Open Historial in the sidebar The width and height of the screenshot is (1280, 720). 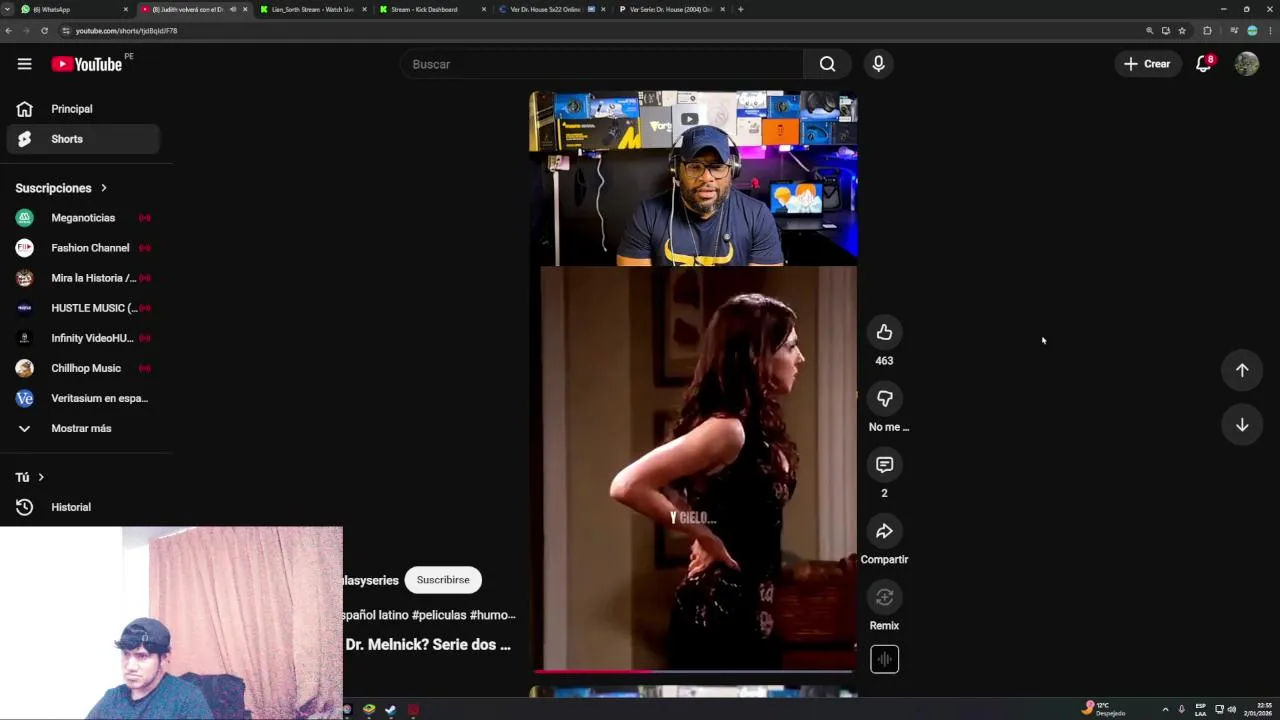tap(83, 507)
